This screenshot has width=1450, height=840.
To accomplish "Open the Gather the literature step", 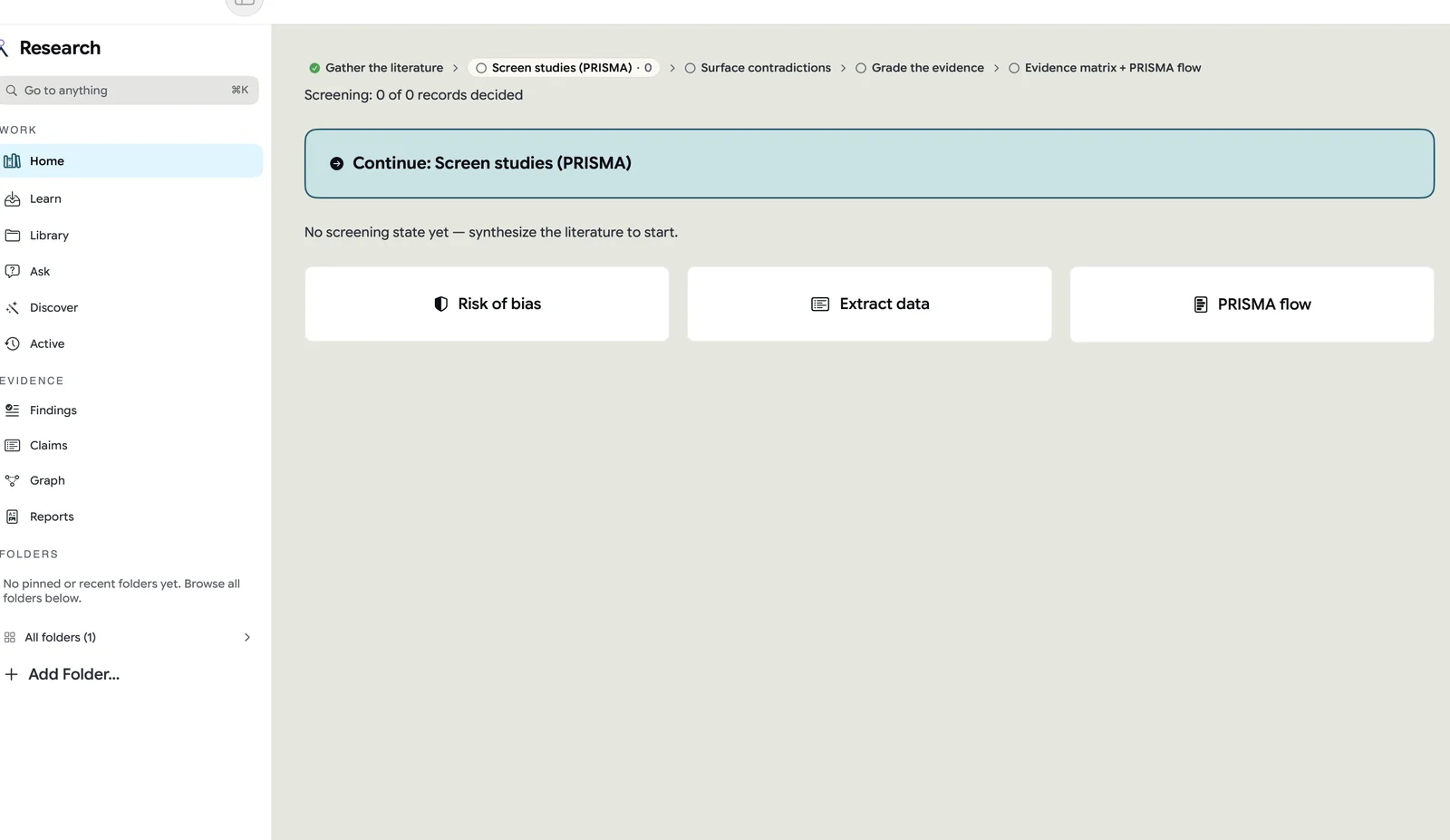I will tap(376, 68).
